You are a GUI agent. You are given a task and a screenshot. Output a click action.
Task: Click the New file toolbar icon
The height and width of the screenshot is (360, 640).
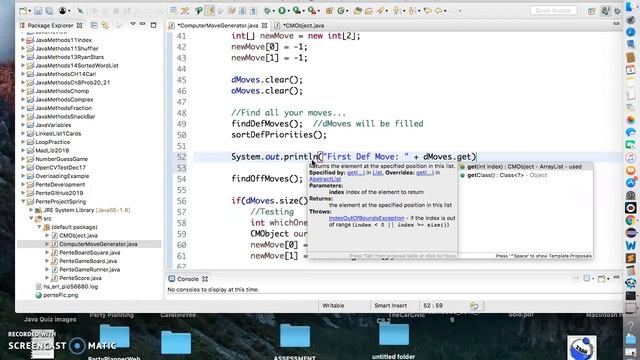pyautogui.click(x=23, y=11)
